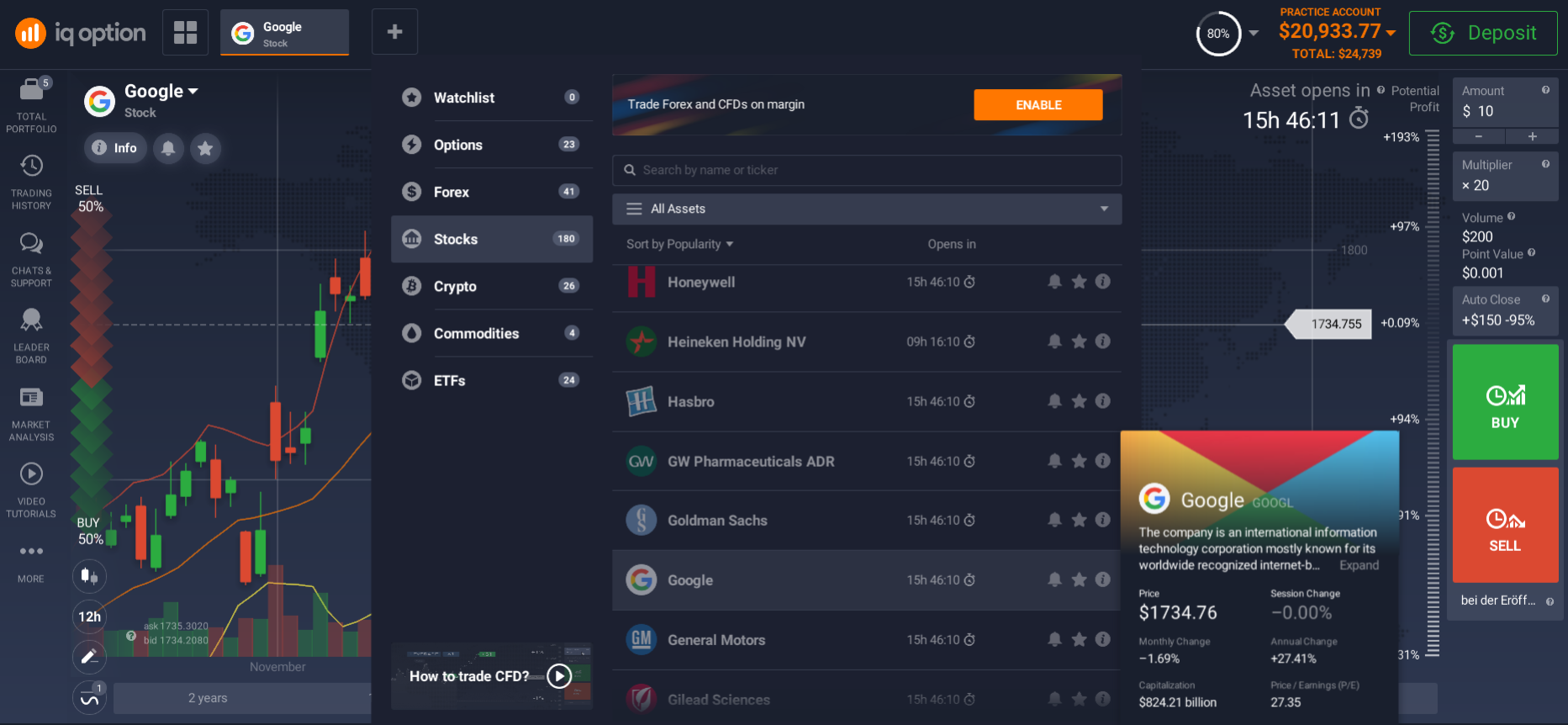Select the 2 years time range
Viewport: 1568px width, 725px height.
click(208, 698)
